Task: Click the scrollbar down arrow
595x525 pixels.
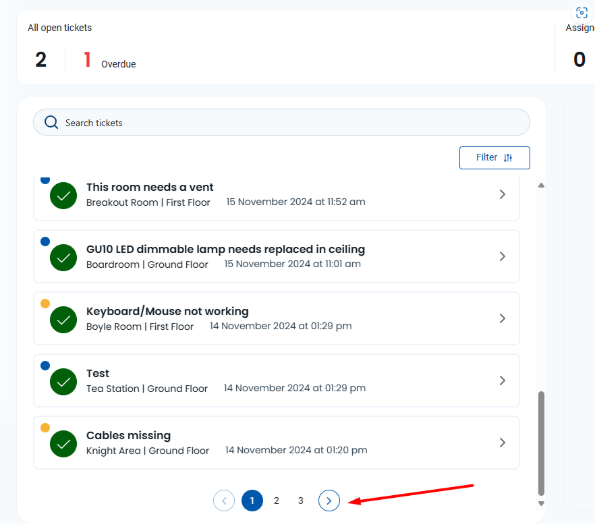Action: (x=541, y=503)
